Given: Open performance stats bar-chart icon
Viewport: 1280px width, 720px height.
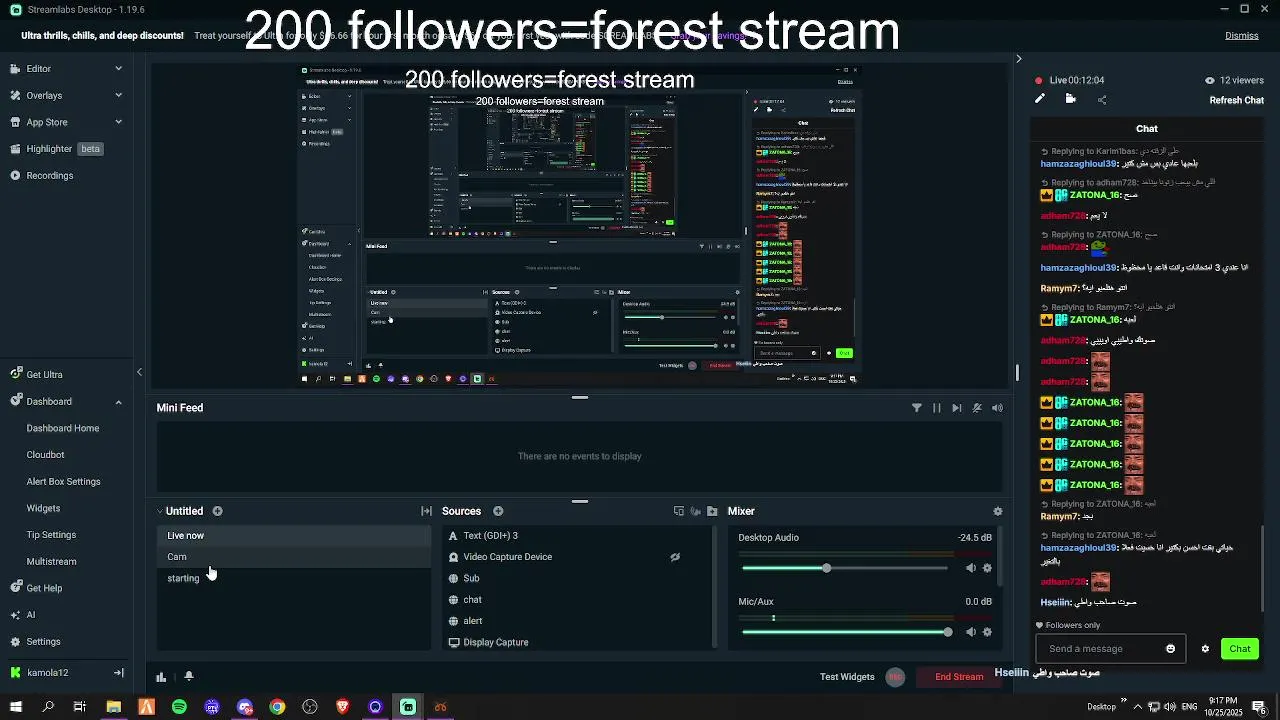Looking at the screenshot, I should pos(161,677).
